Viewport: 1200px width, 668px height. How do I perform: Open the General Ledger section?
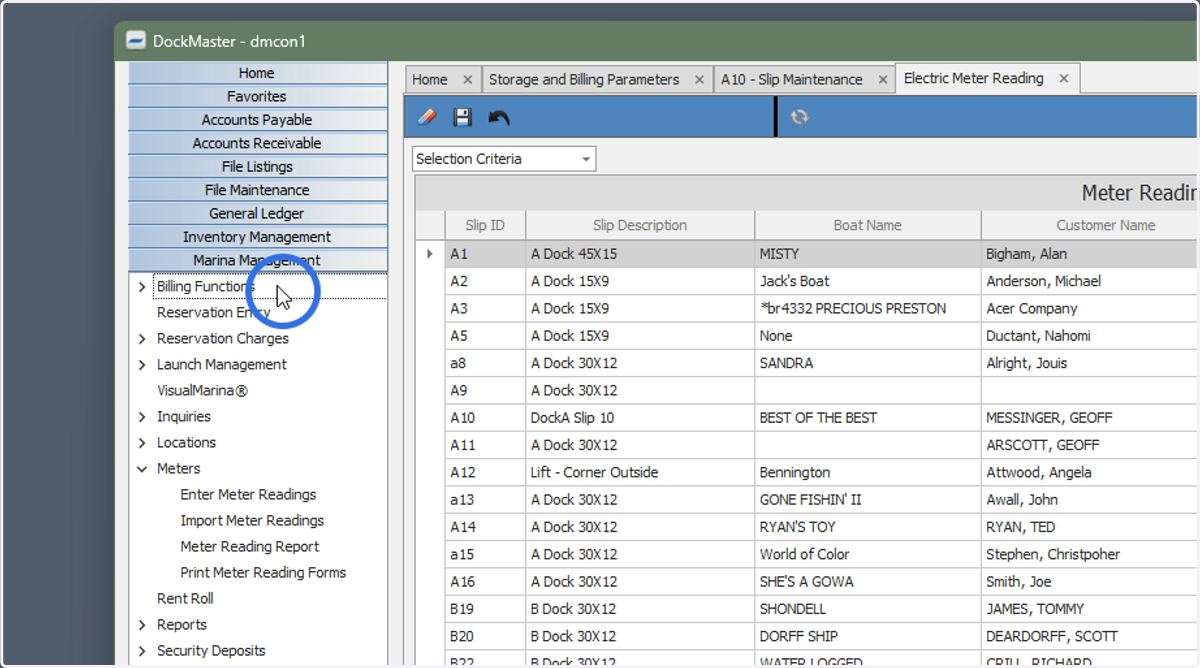tap(257, 214)
